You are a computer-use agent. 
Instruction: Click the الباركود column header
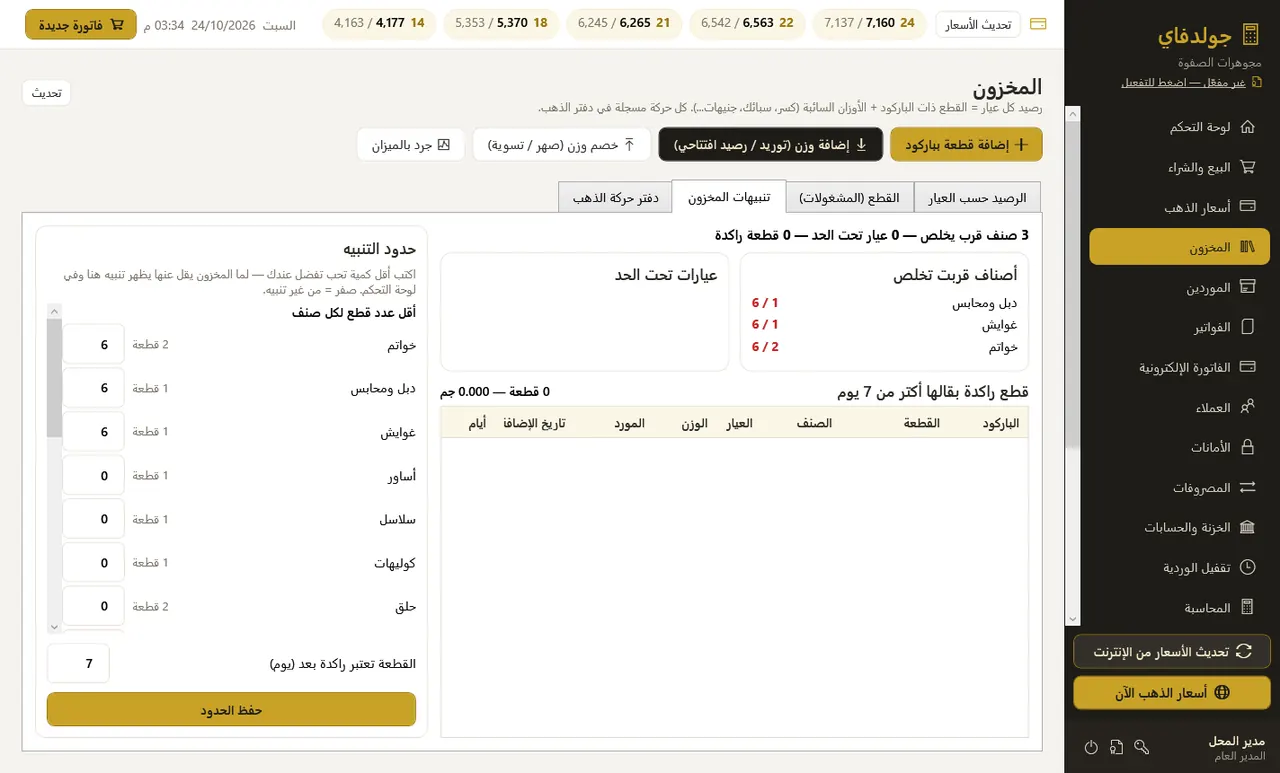pyautogui.click(x=1001, y=423)
